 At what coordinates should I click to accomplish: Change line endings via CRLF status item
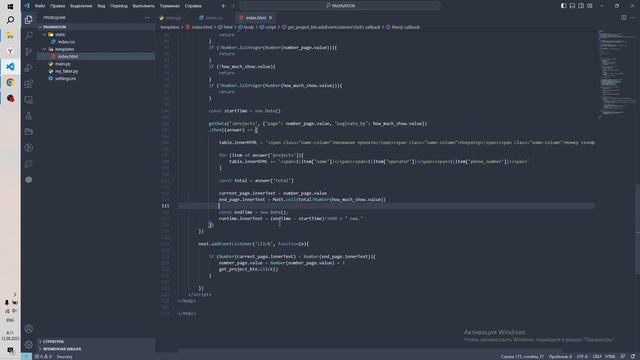(x=597, y=356)
